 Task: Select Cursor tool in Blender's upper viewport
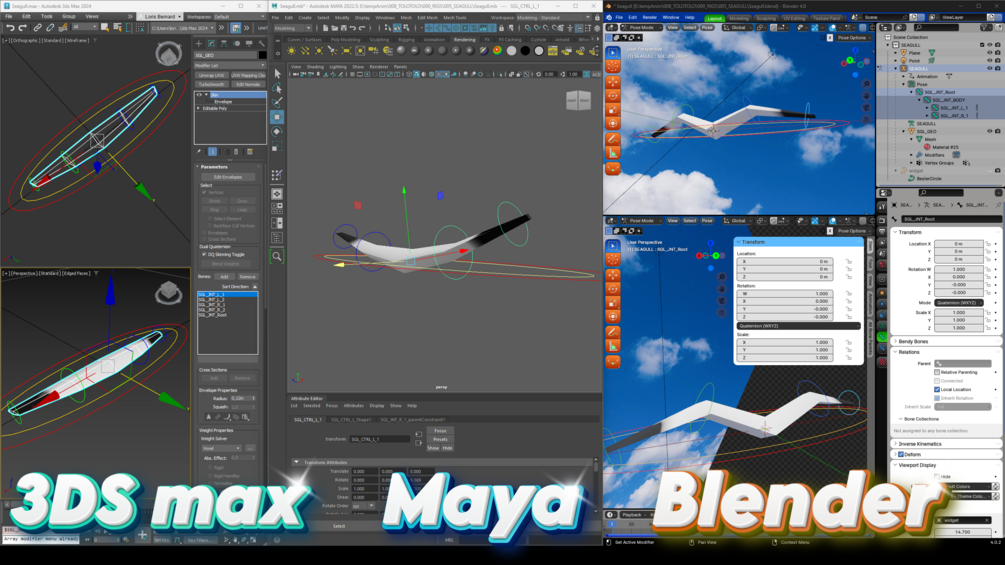tap(613, 67)
